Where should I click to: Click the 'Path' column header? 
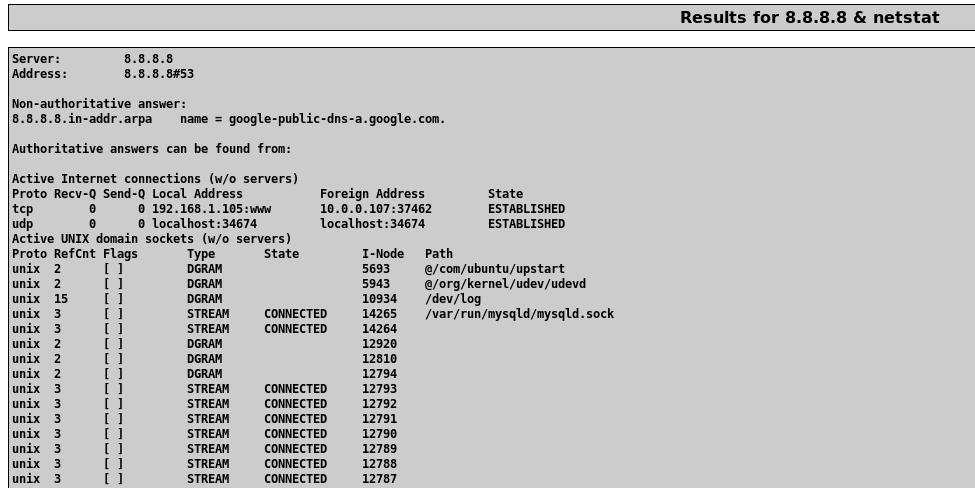coord(439,254)
